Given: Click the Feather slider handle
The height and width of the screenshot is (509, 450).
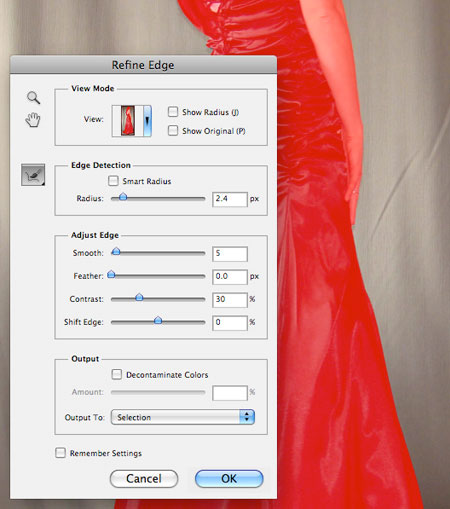Looking at the screenshot, I should [x=111, y=274].
